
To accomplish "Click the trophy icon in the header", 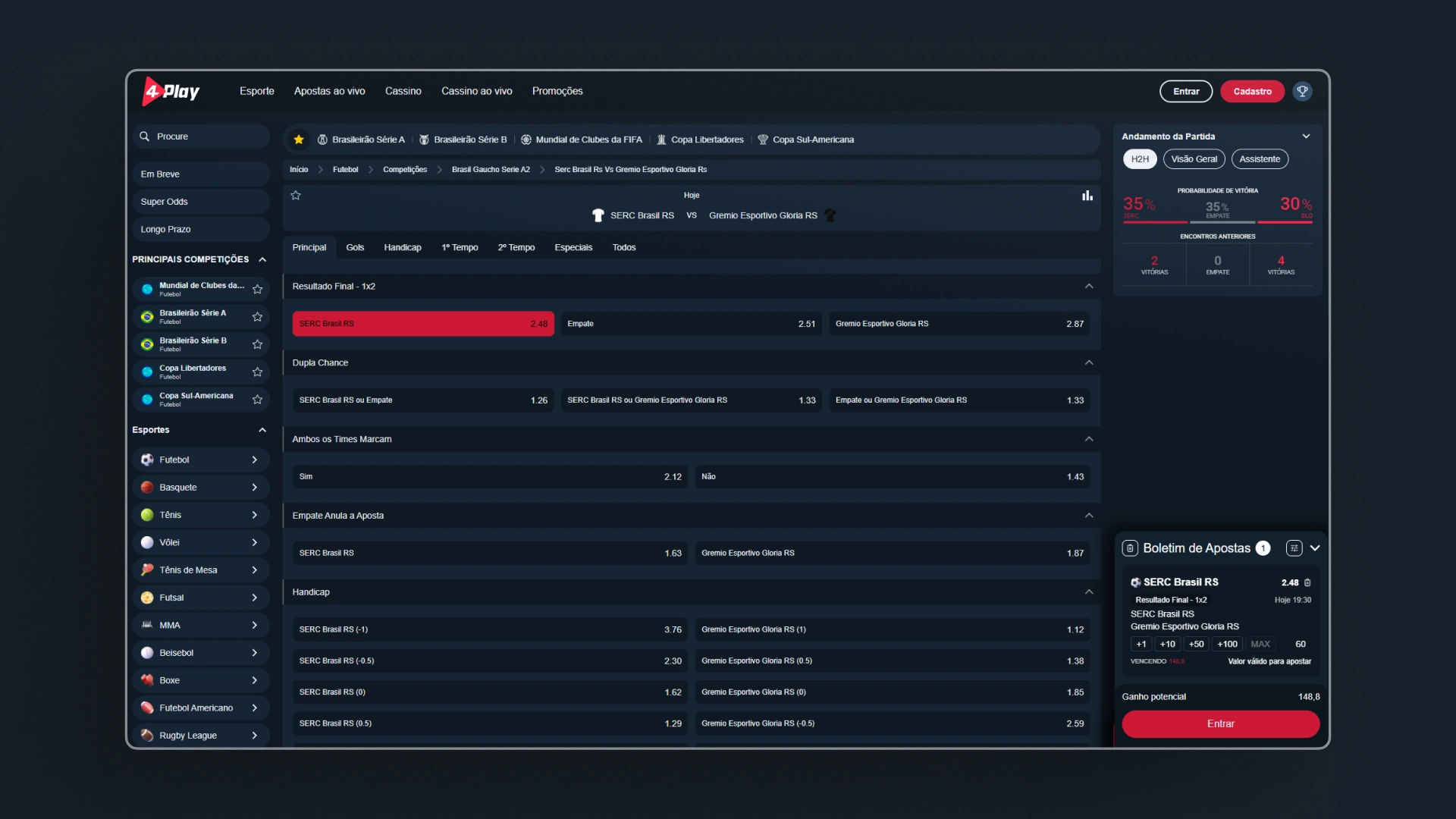I will (x=1302, y=91).
